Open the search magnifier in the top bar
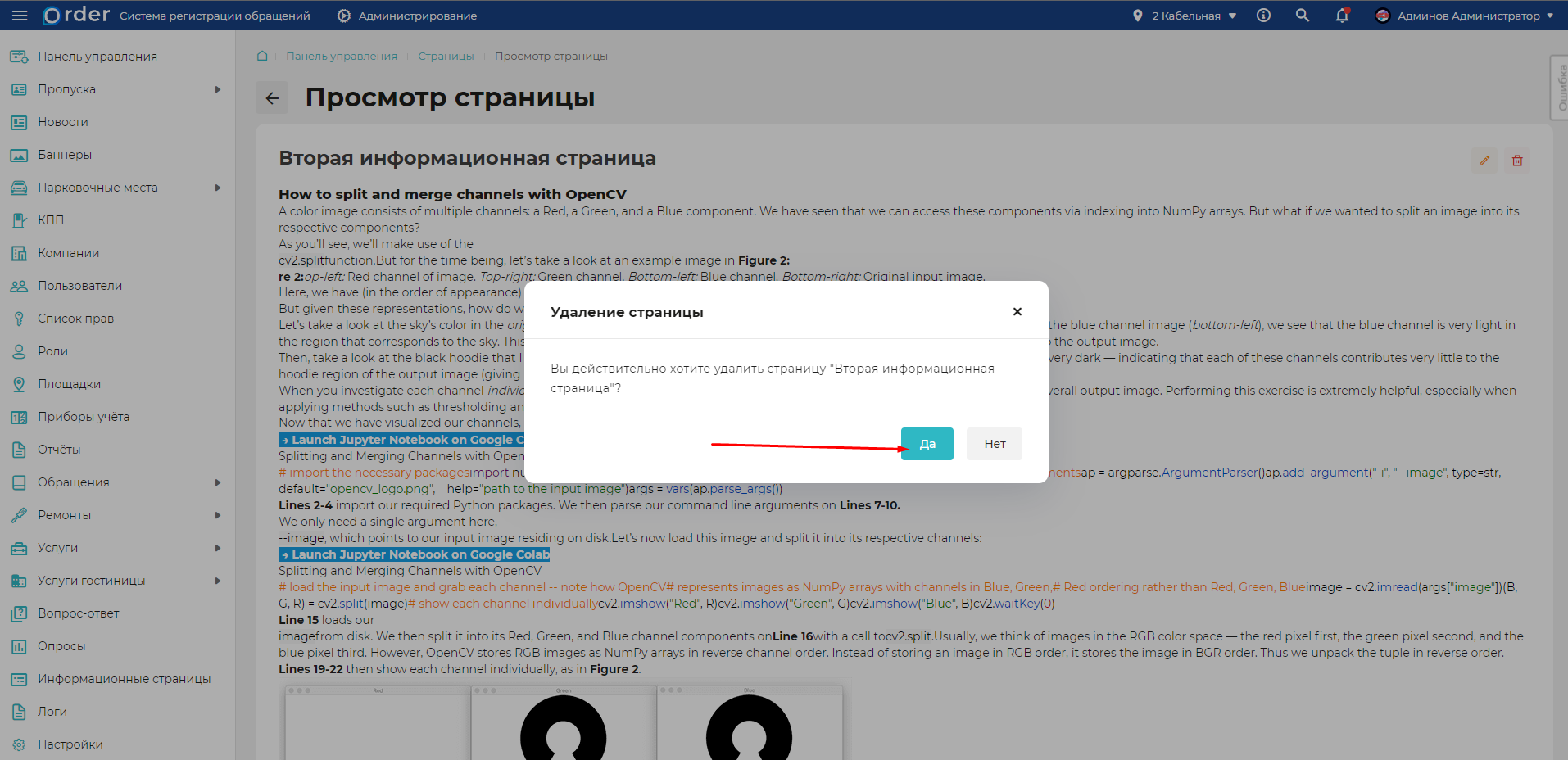 click(1302, 15)
